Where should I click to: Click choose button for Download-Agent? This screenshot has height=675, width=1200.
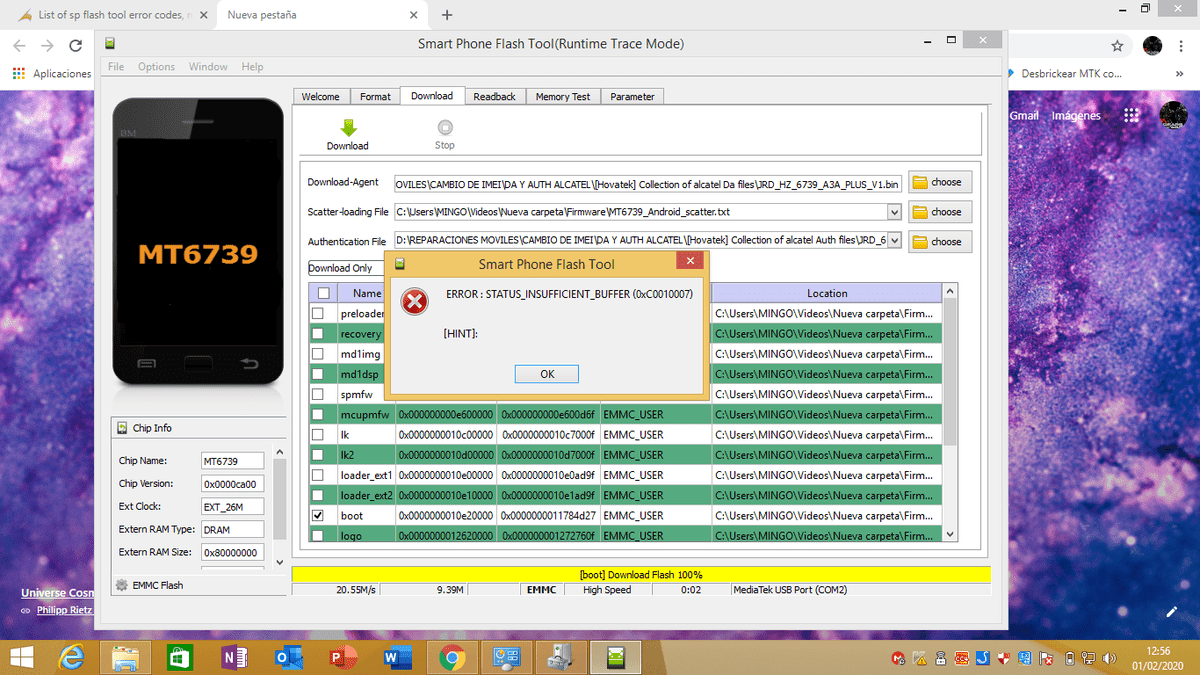[x=940, y=182]
